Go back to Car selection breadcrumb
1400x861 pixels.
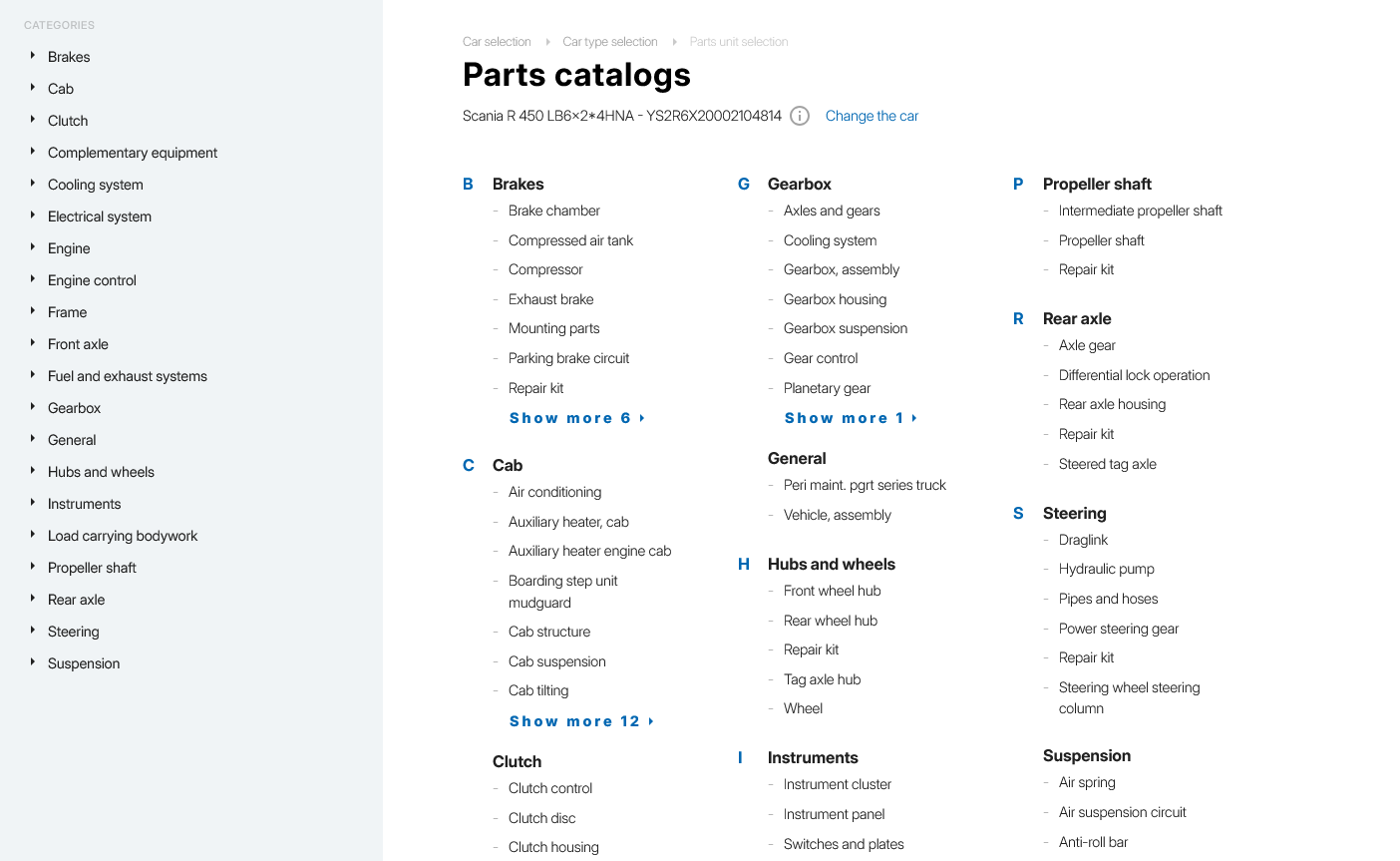tap(497, 42)
